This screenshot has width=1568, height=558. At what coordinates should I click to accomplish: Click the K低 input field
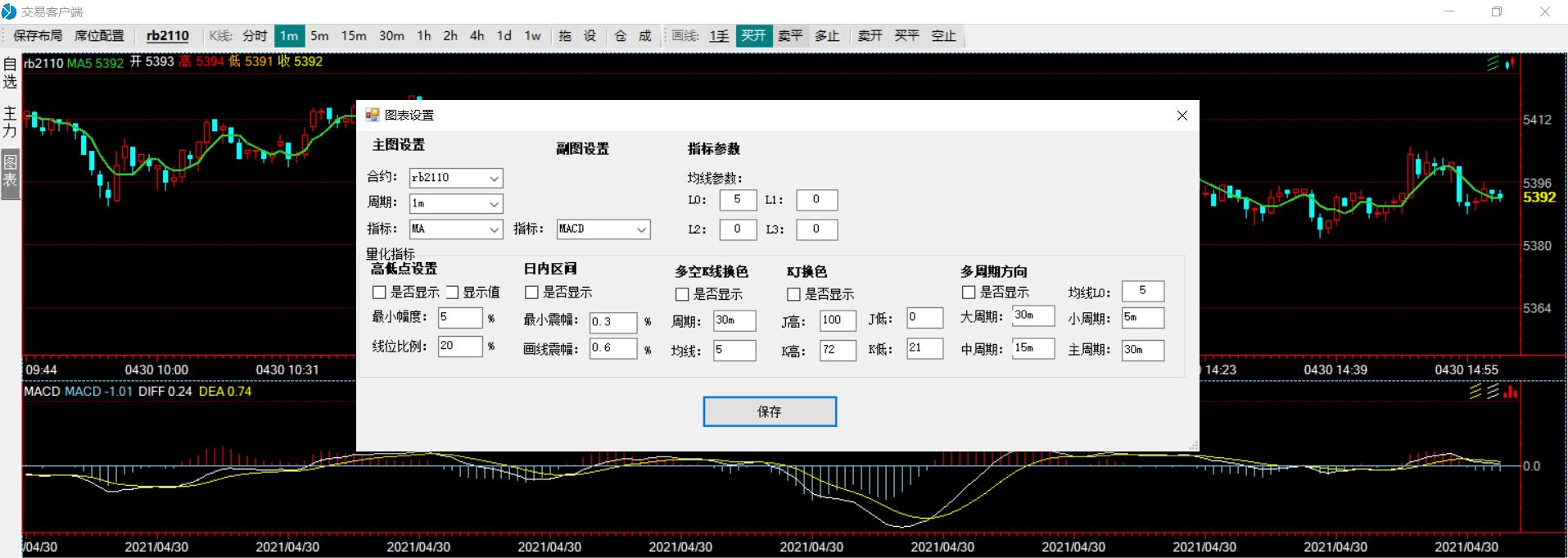(x=925, y=348)
